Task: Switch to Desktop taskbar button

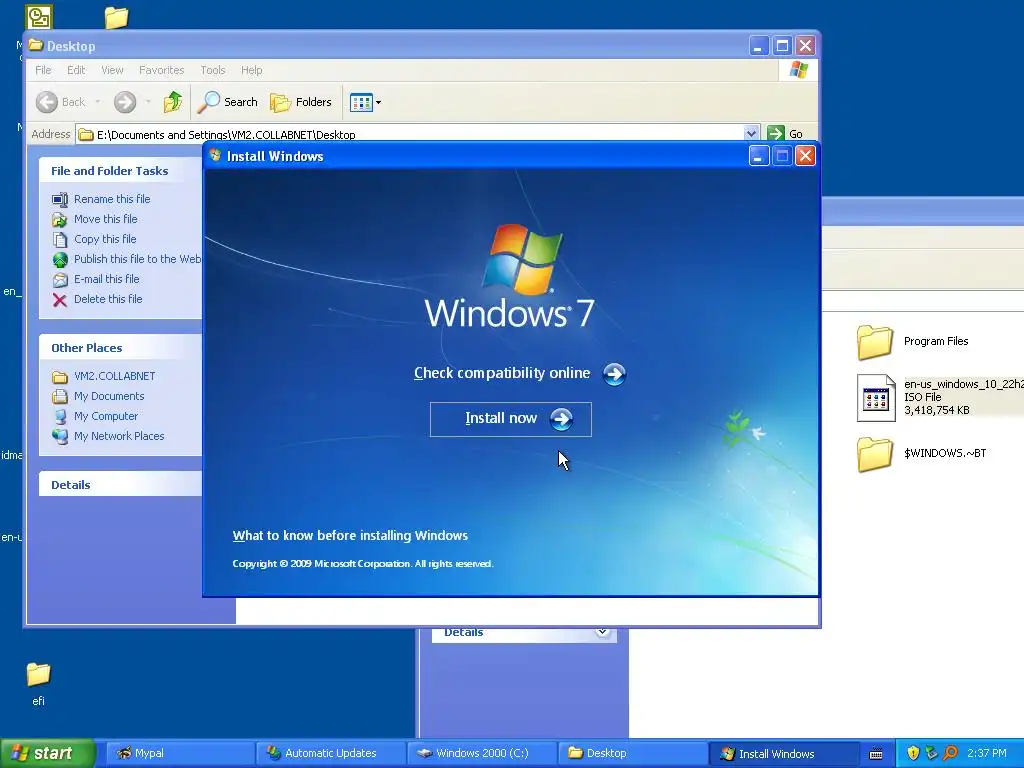Action: coord(632,754)
